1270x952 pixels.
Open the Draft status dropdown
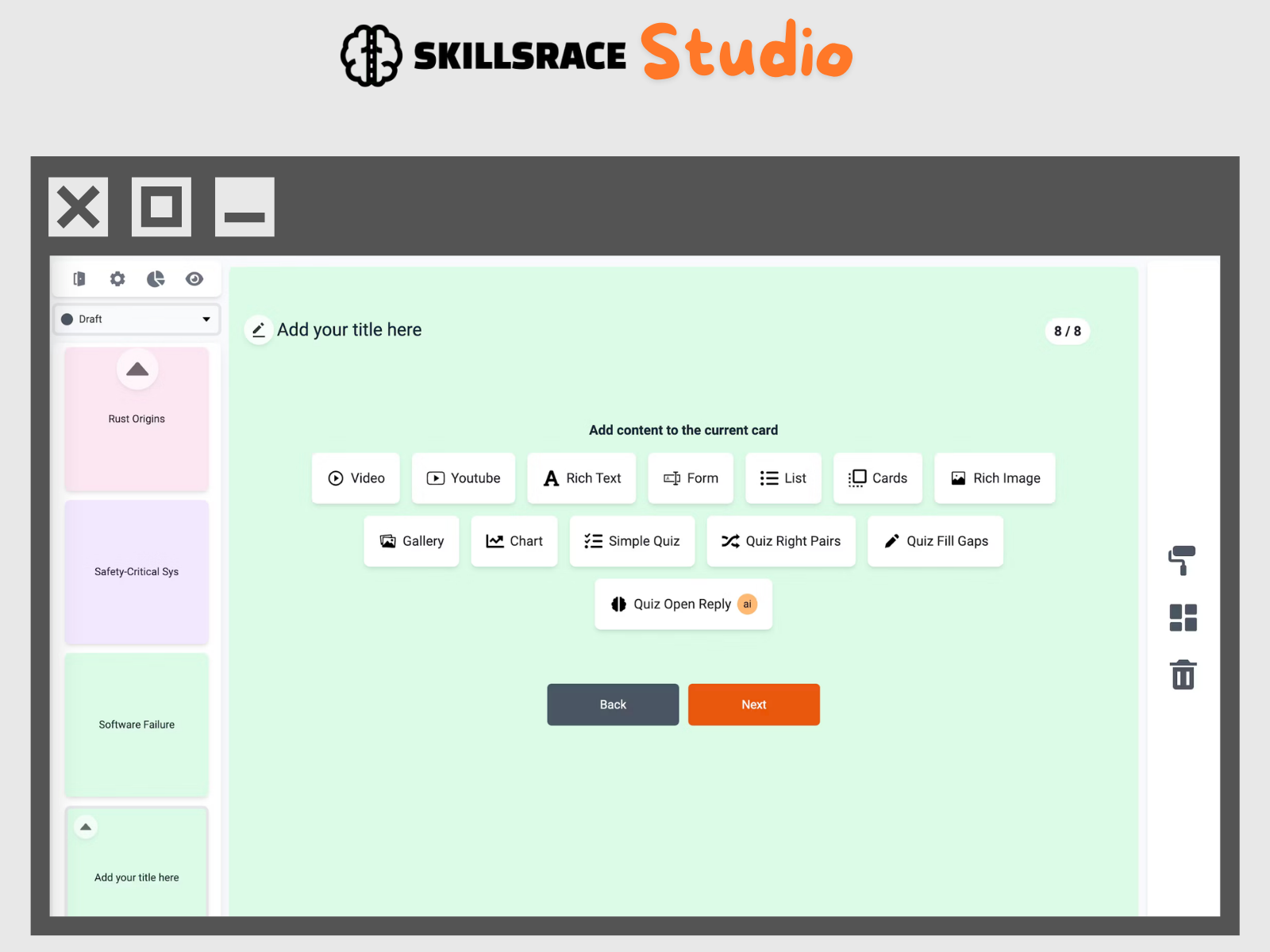pyautogui.click(x=137, y=319)
